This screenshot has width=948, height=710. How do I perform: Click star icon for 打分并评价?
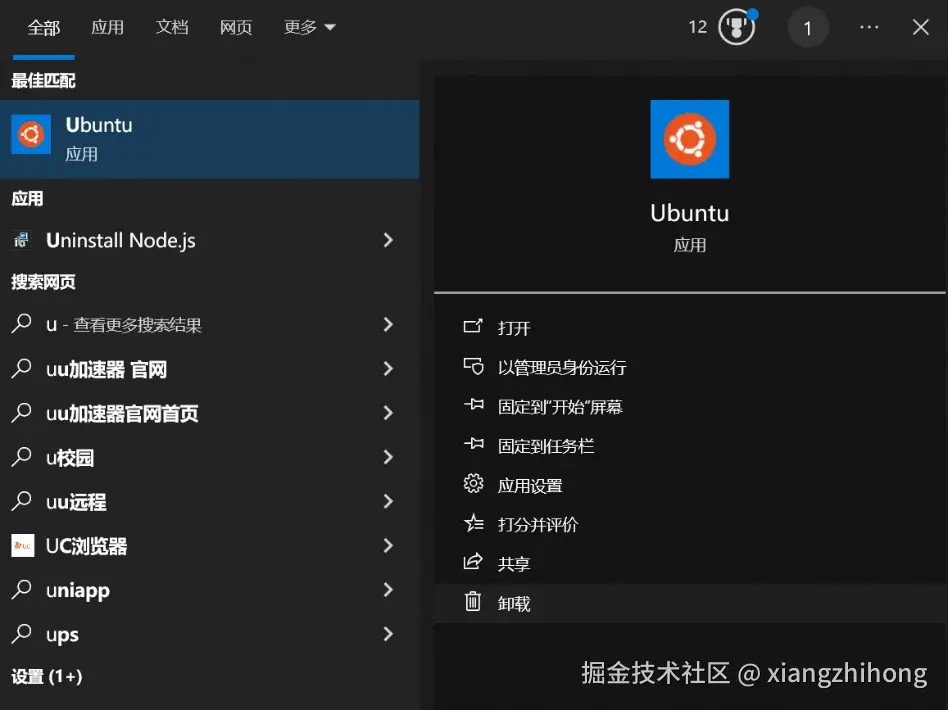473,523
